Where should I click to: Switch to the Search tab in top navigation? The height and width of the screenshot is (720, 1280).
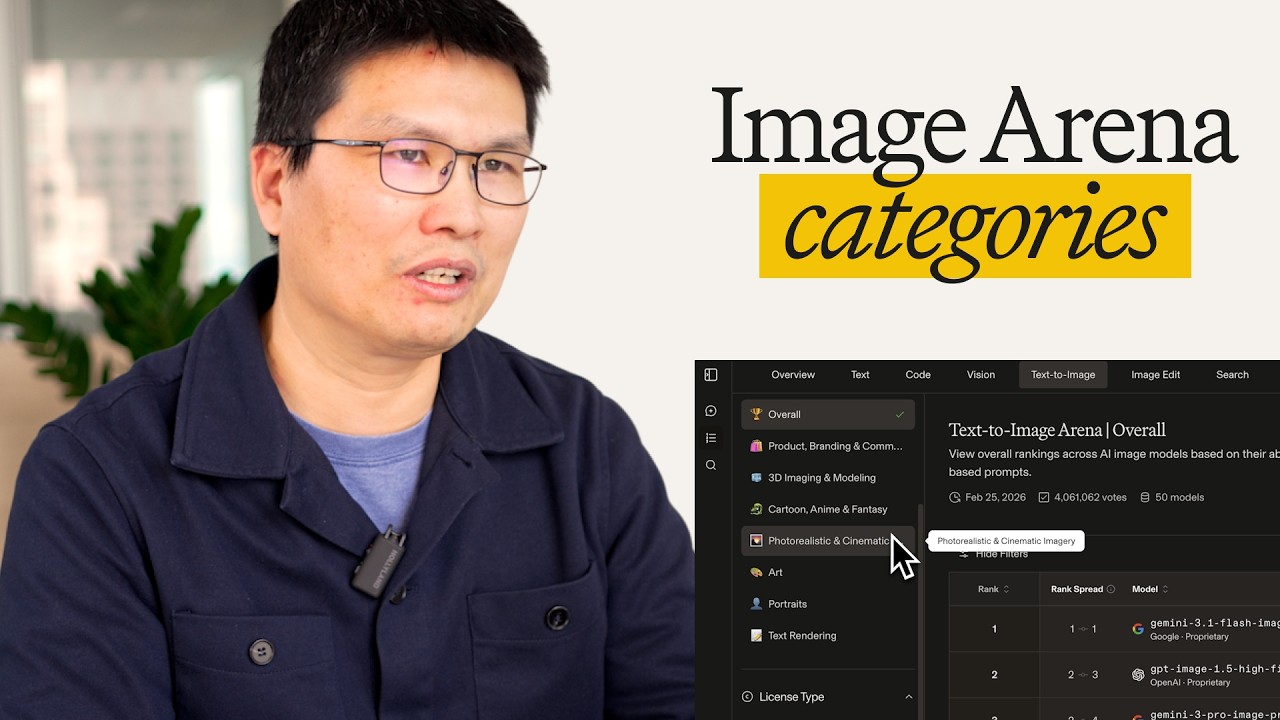coord(1232,375)
